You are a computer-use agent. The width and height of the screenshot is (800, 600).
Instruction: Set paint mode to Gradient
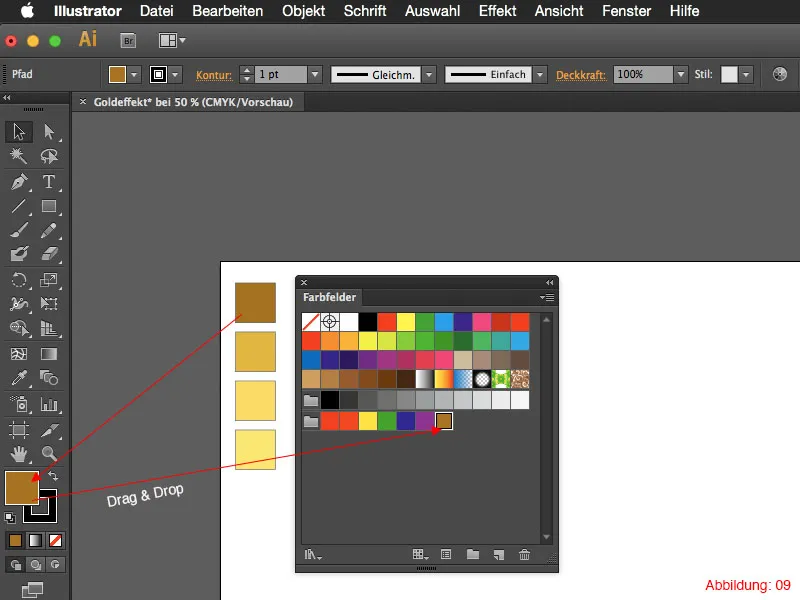pyautogui.click(x=35, y=540)
